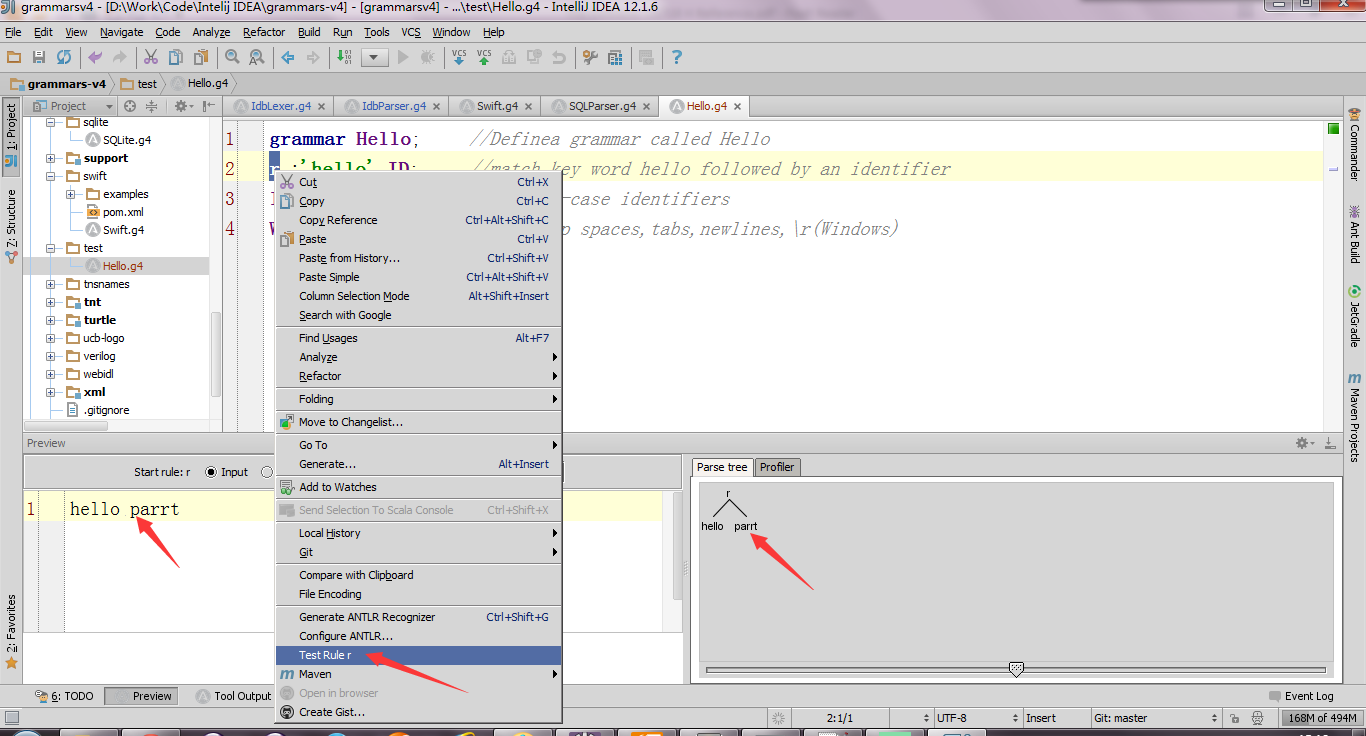1366x736 pixels.
Task: Open the Maven Projects side panel
Action: [x=1354, y=417]
